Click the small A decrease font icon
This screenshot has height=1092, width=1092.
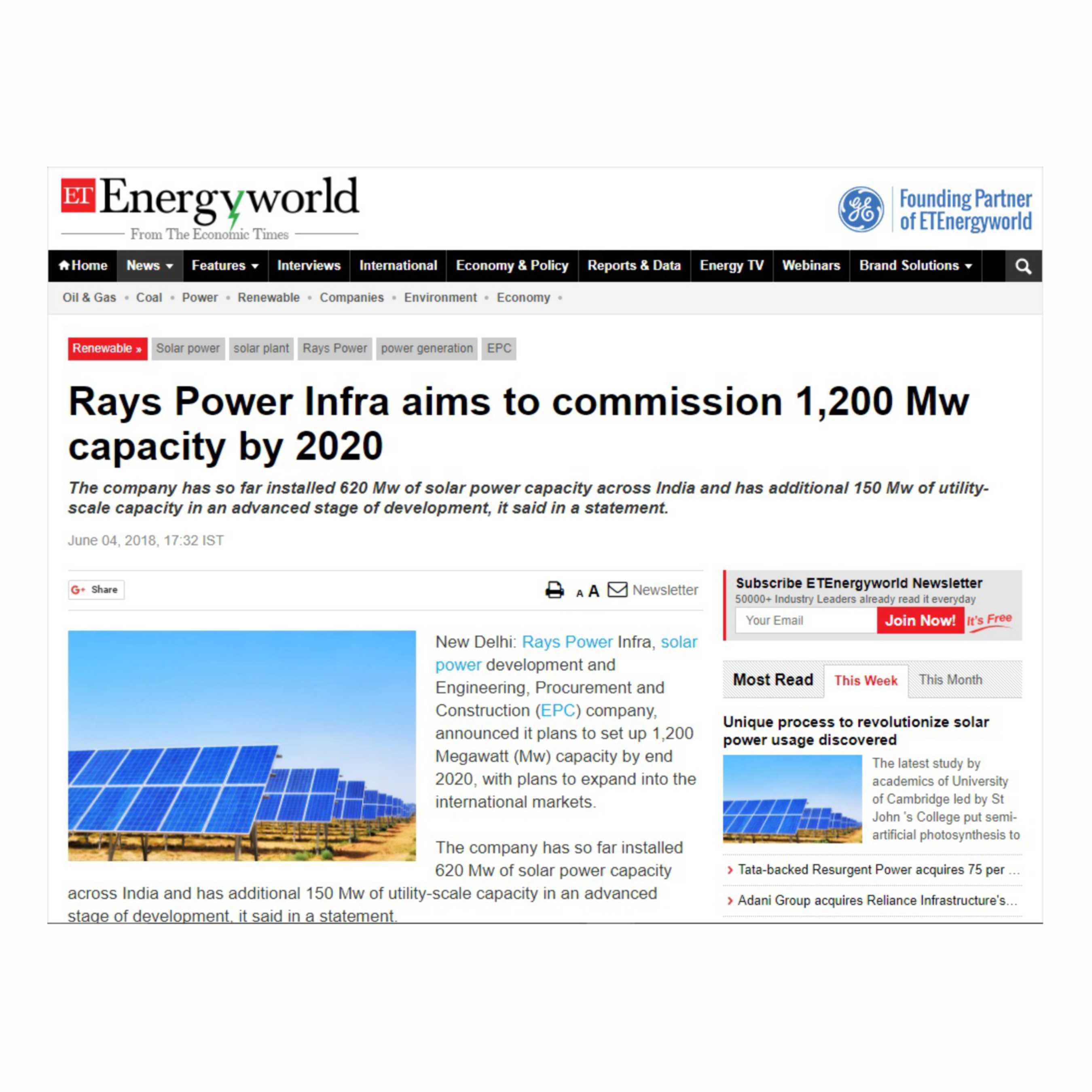point(579,593)
